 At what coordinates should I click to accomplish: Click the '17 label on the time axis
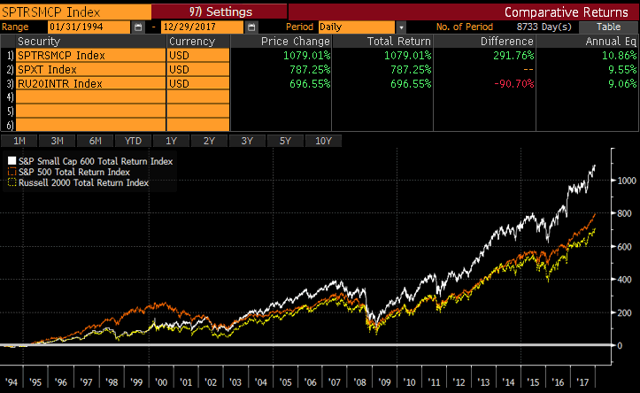coord(582,382)
